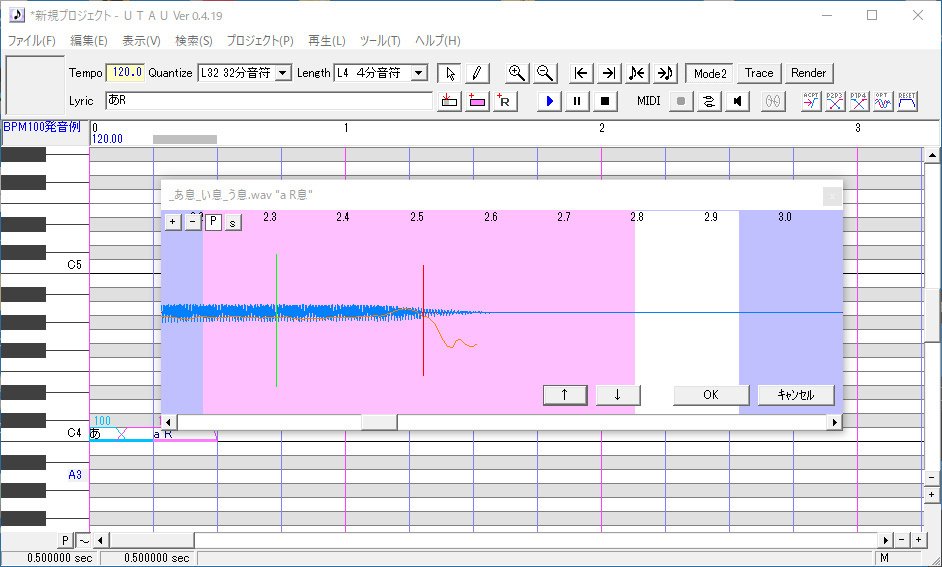Jump to end with right-bar arrow icon
The height and width of the screenshot is (567, 942).
(609, 73)
